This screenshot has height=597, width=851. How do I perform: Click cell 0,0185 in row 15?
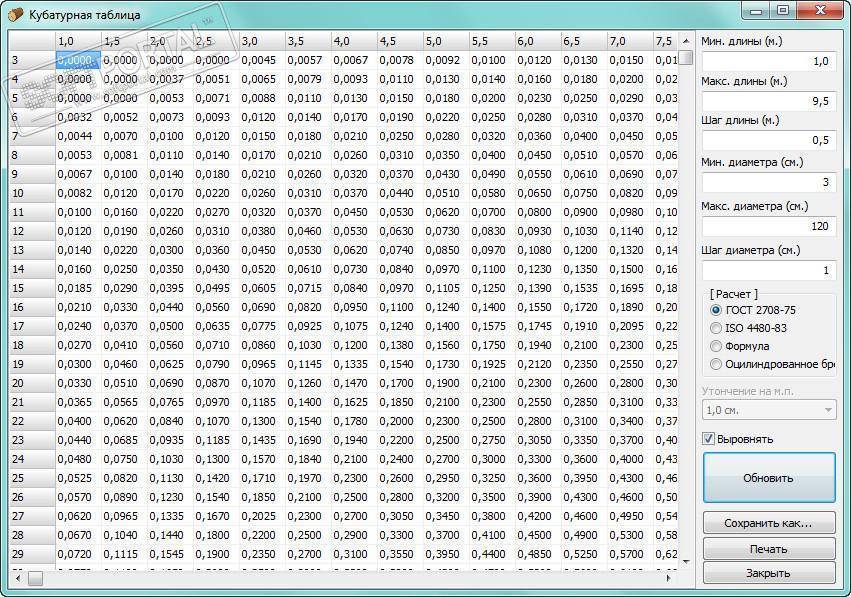(x=78, y=288)
